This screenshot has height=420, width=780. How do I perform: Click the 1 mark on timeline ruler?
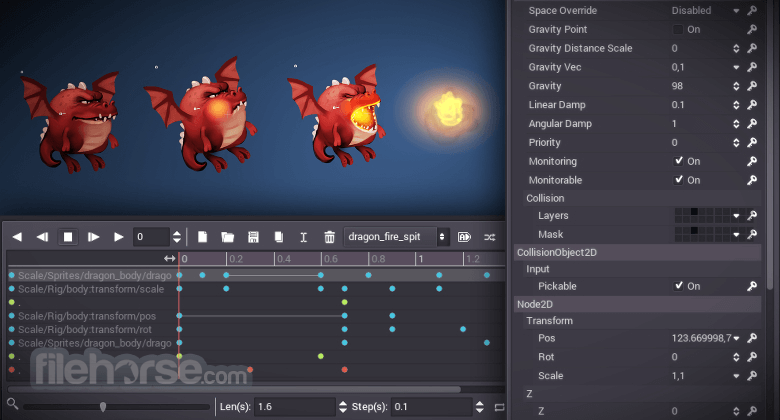click(x=421, y=259)
